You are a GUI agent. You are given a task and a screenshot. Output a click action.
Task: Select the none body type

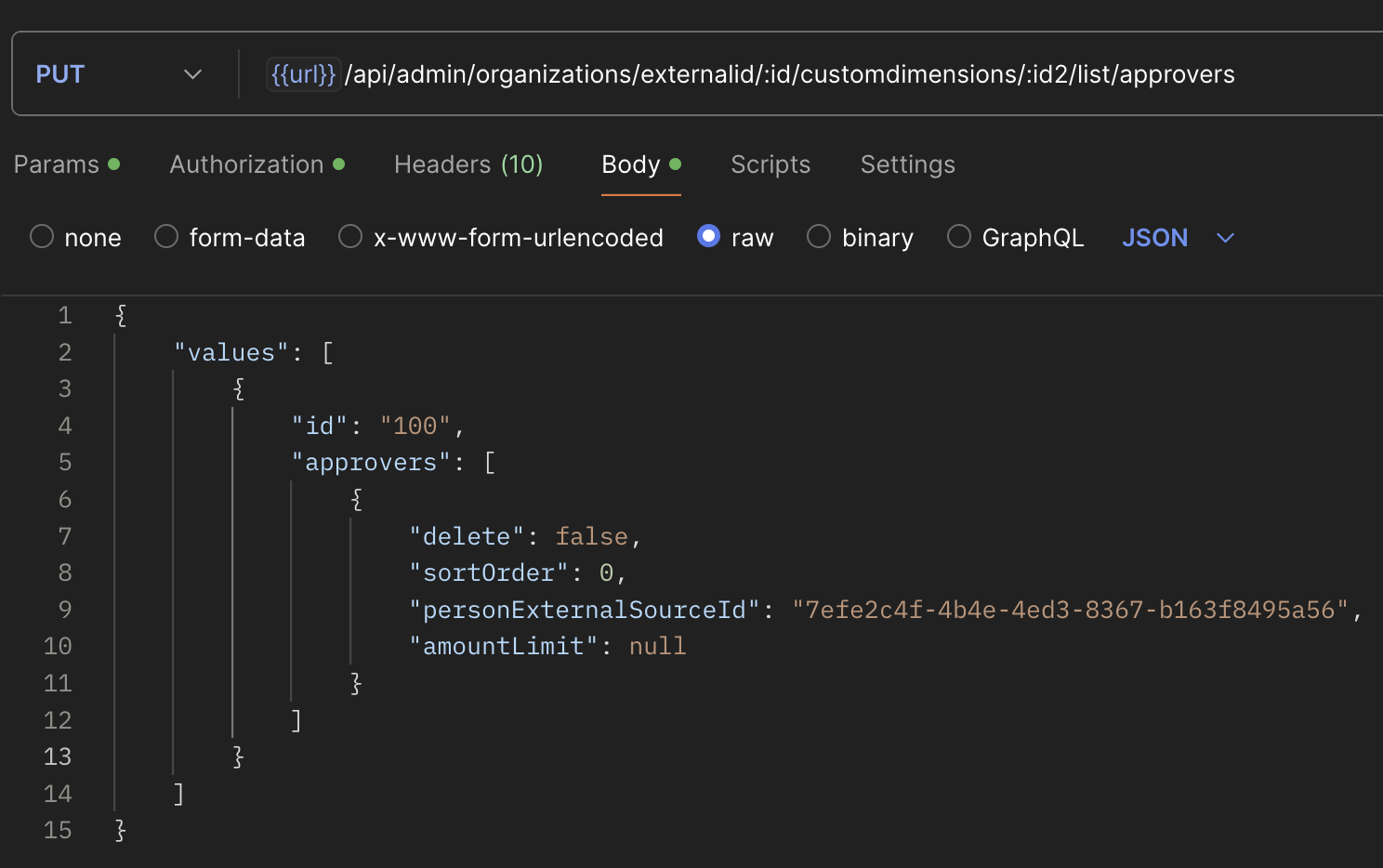[42, 237]
